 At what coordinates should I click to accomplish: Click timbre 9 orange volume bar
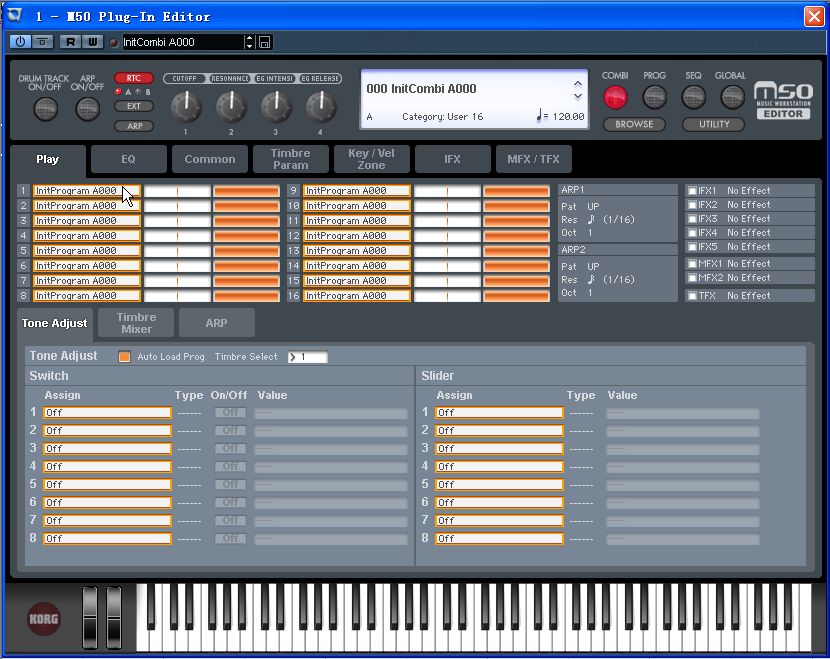pos(517,191)
